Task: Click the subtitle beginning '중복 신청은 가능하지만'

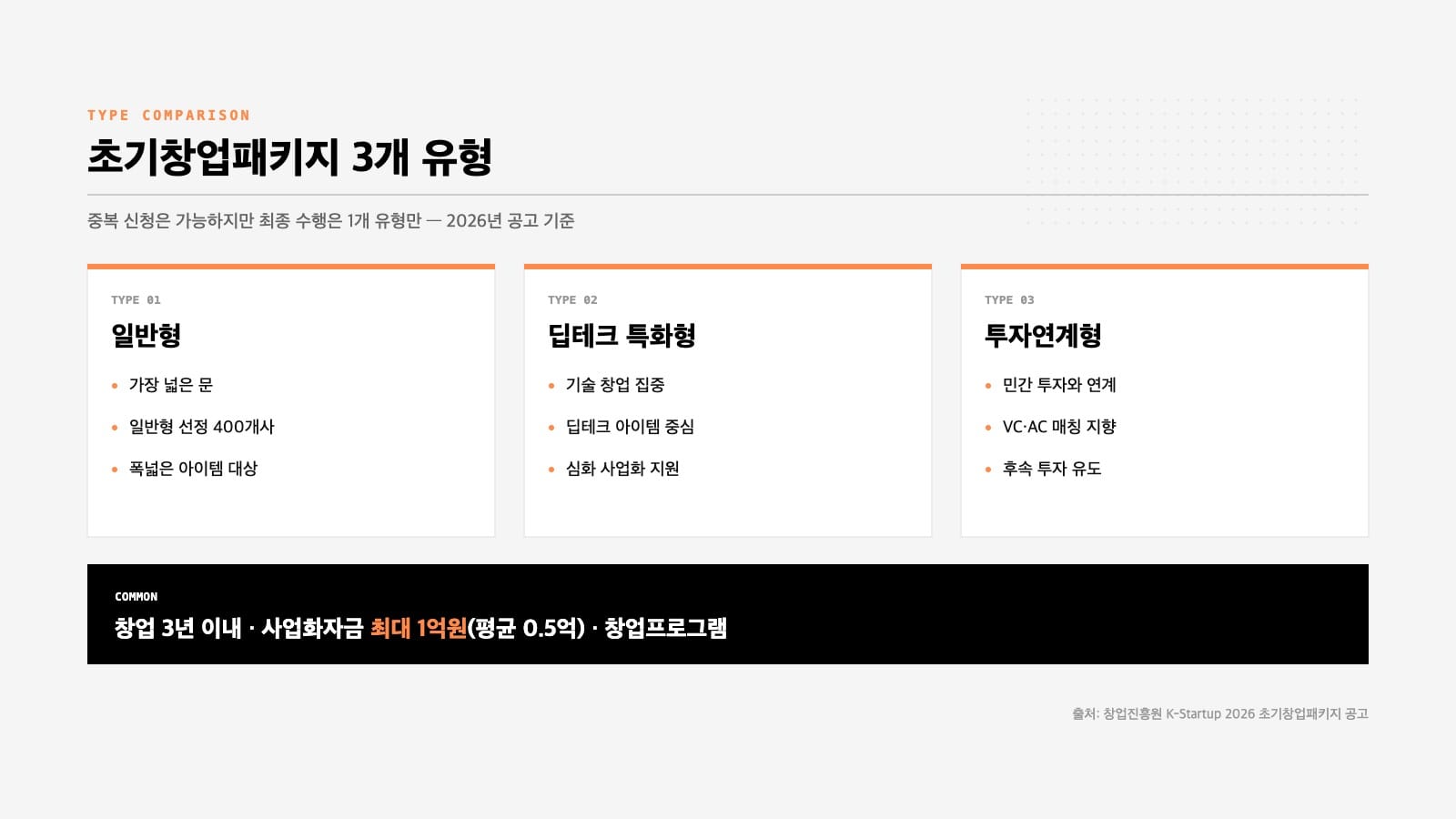Action: click(330, 220)
